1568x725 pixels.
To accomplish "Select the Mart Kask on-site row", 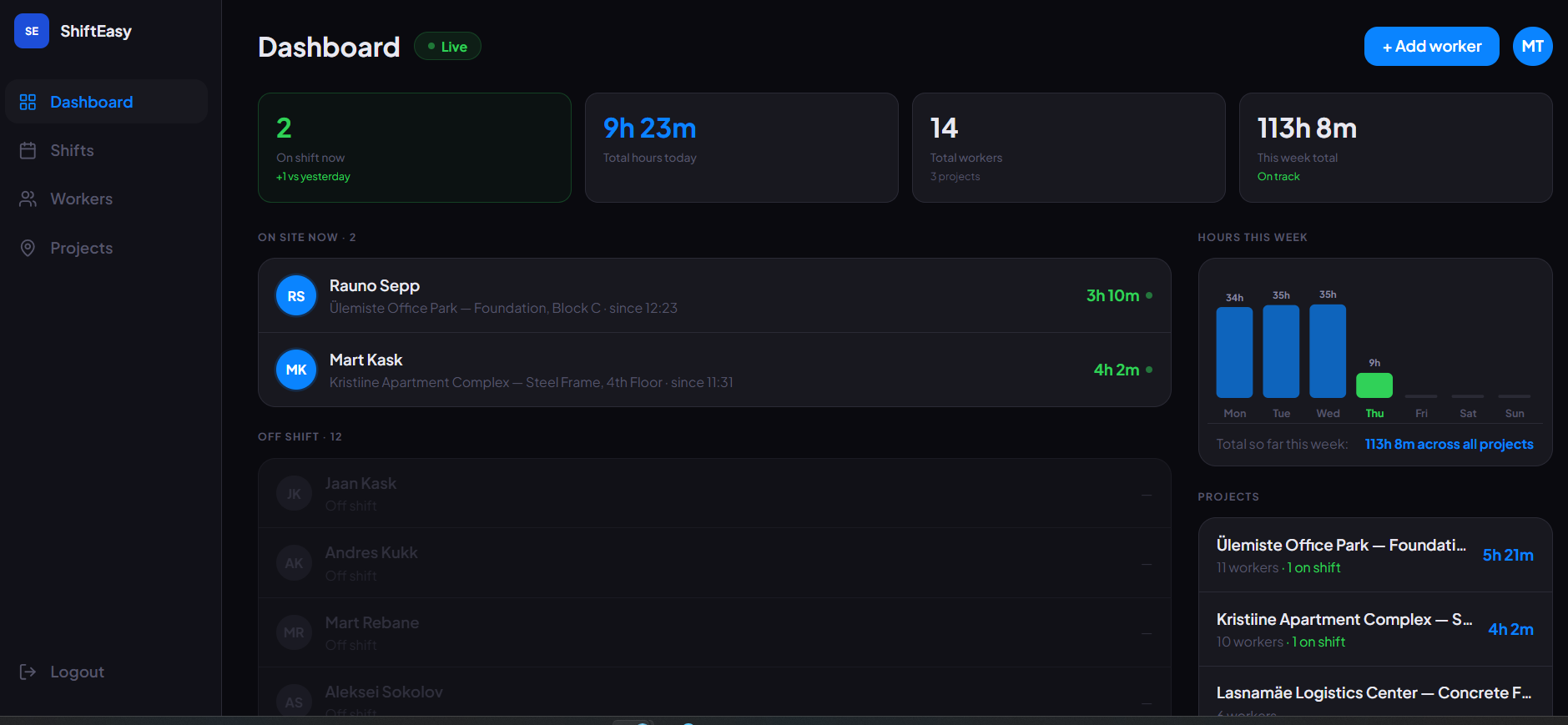I will click(x=714, y=370).
